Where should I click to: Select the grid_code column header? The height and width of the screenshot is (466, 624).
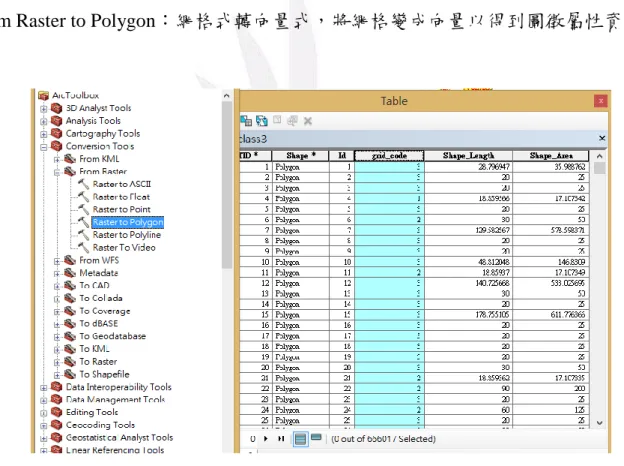tap(389, 156)
